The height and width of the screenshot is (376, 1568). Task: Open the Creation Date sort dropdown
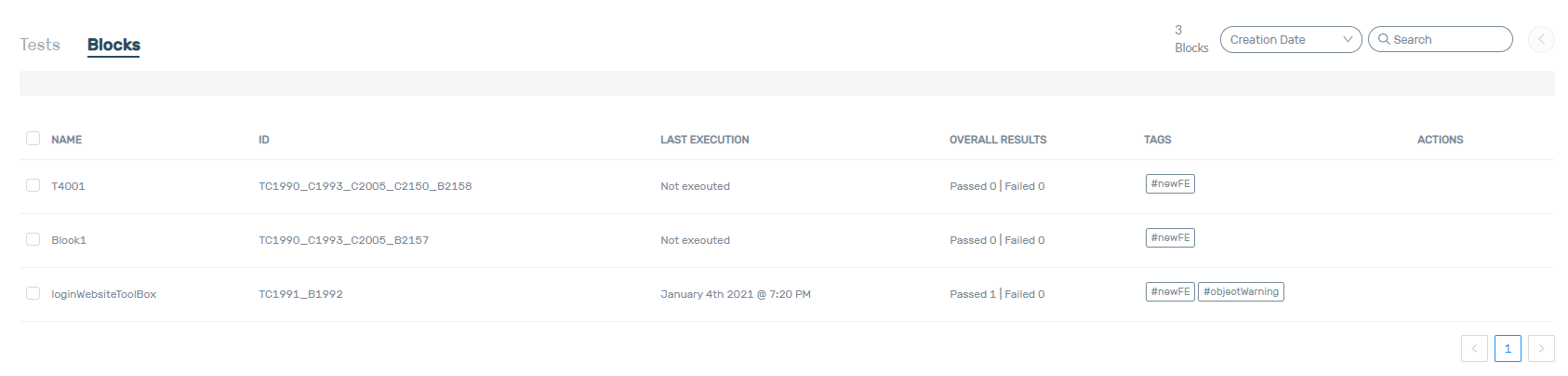click(1290, 39)
